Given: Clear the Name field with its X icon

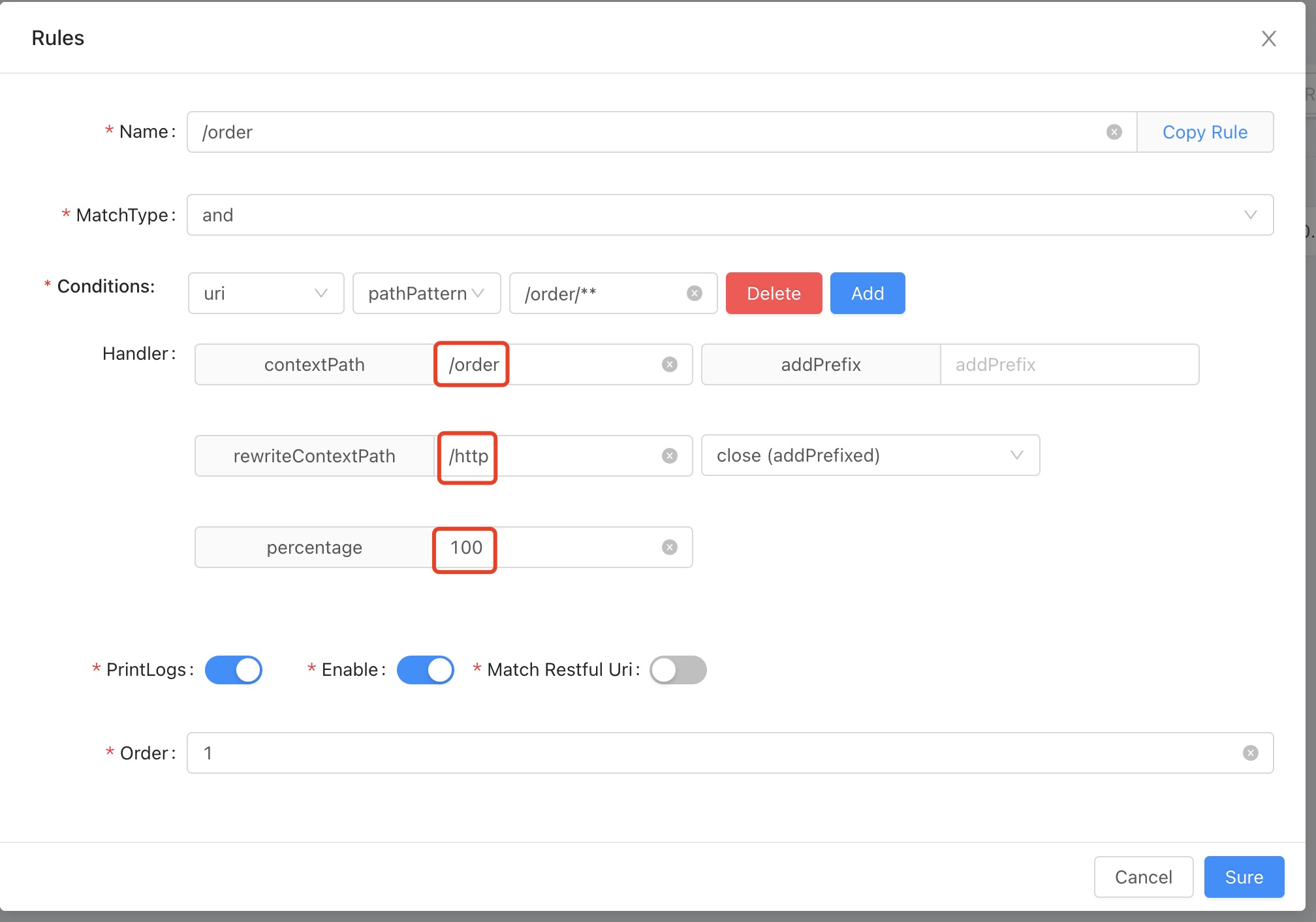Looking at the screenshot, I should [x=1114, y=132].
